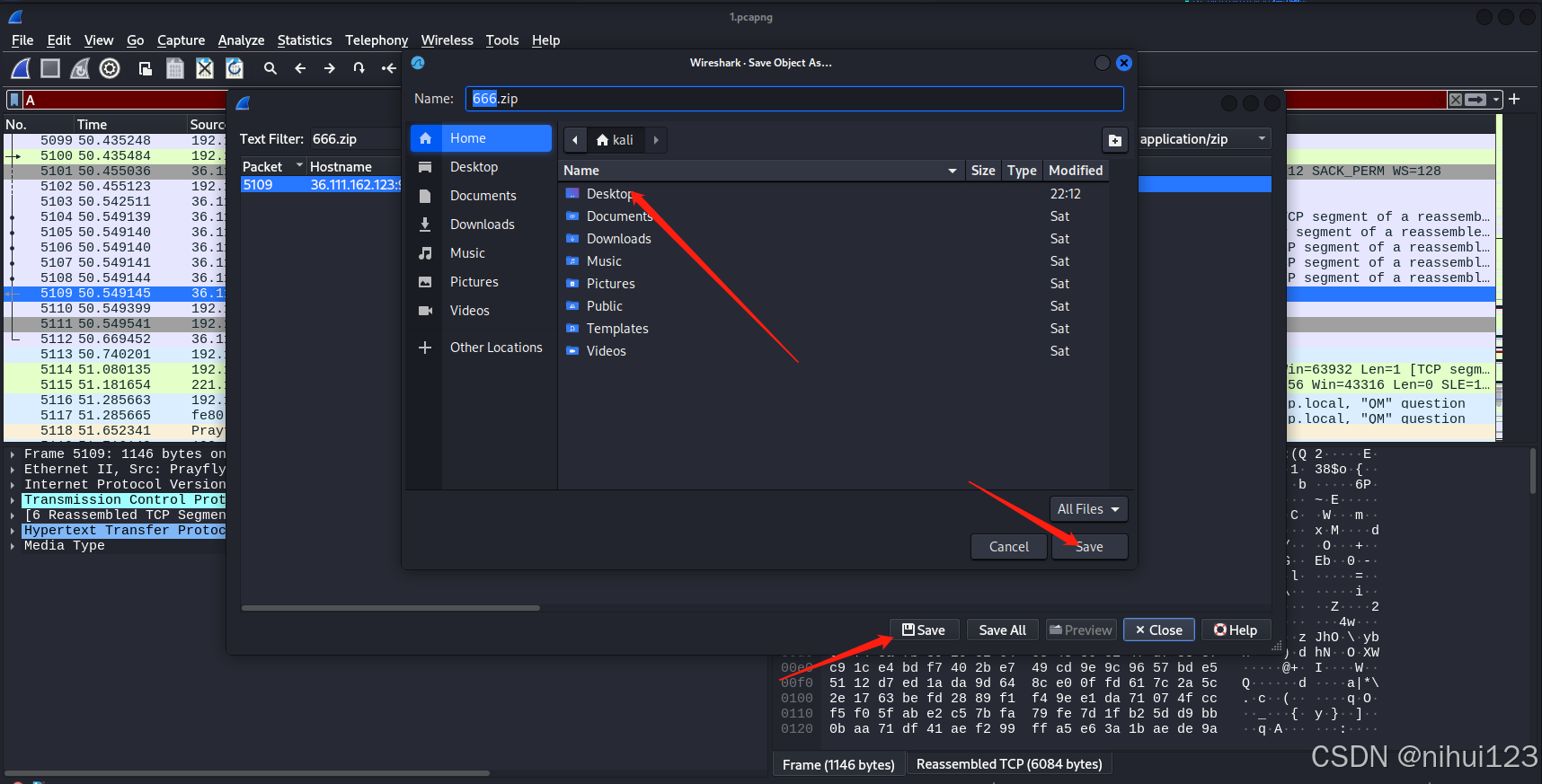The width and height of the screenshot is (1542, 784).
Task: Click the Name field containing 666.zip
Action: [x=794, y=99]
